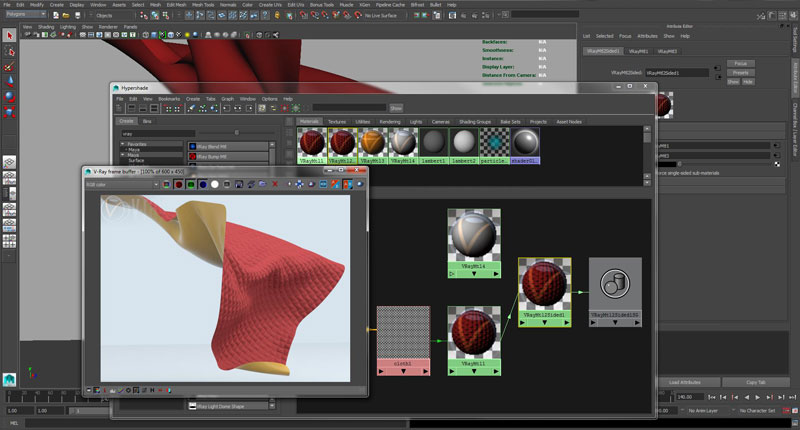Click the VRayMtl2Sided1 name field in Attribute Editor

[x=677, y=73]
